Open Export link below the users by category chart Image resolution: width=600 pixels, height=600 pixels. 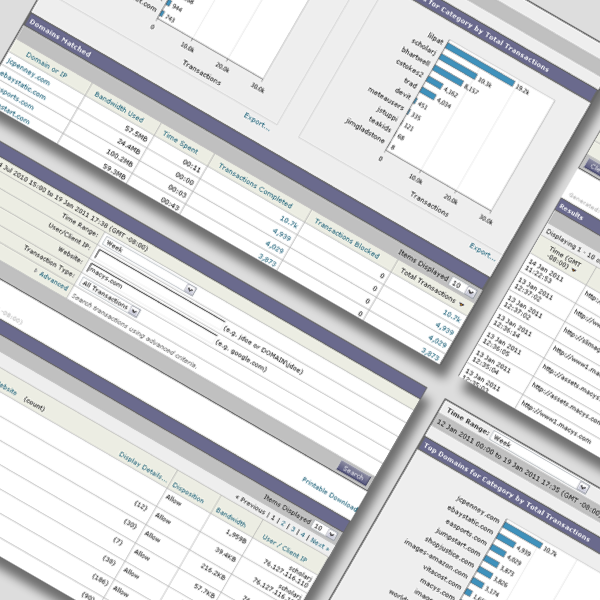(482, 251)
